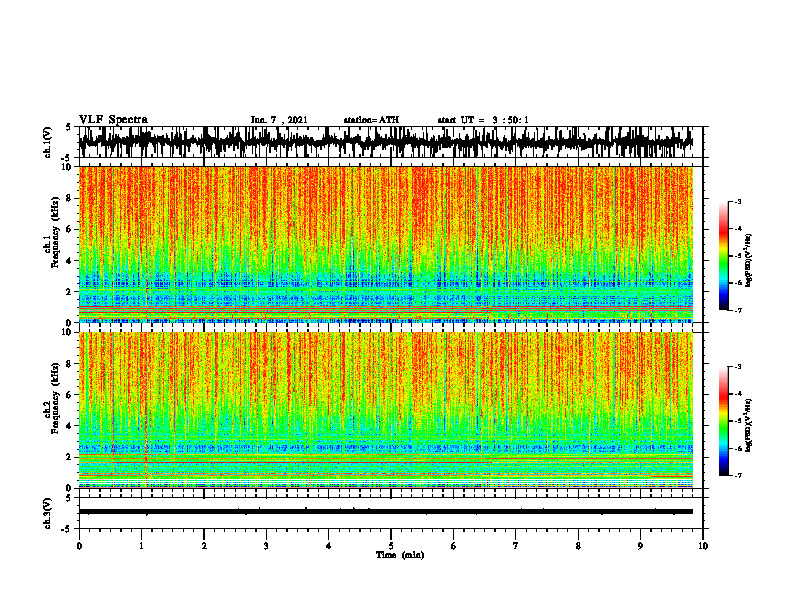Click the "ch.1(V)" waveform axis label

click(47, 142)
